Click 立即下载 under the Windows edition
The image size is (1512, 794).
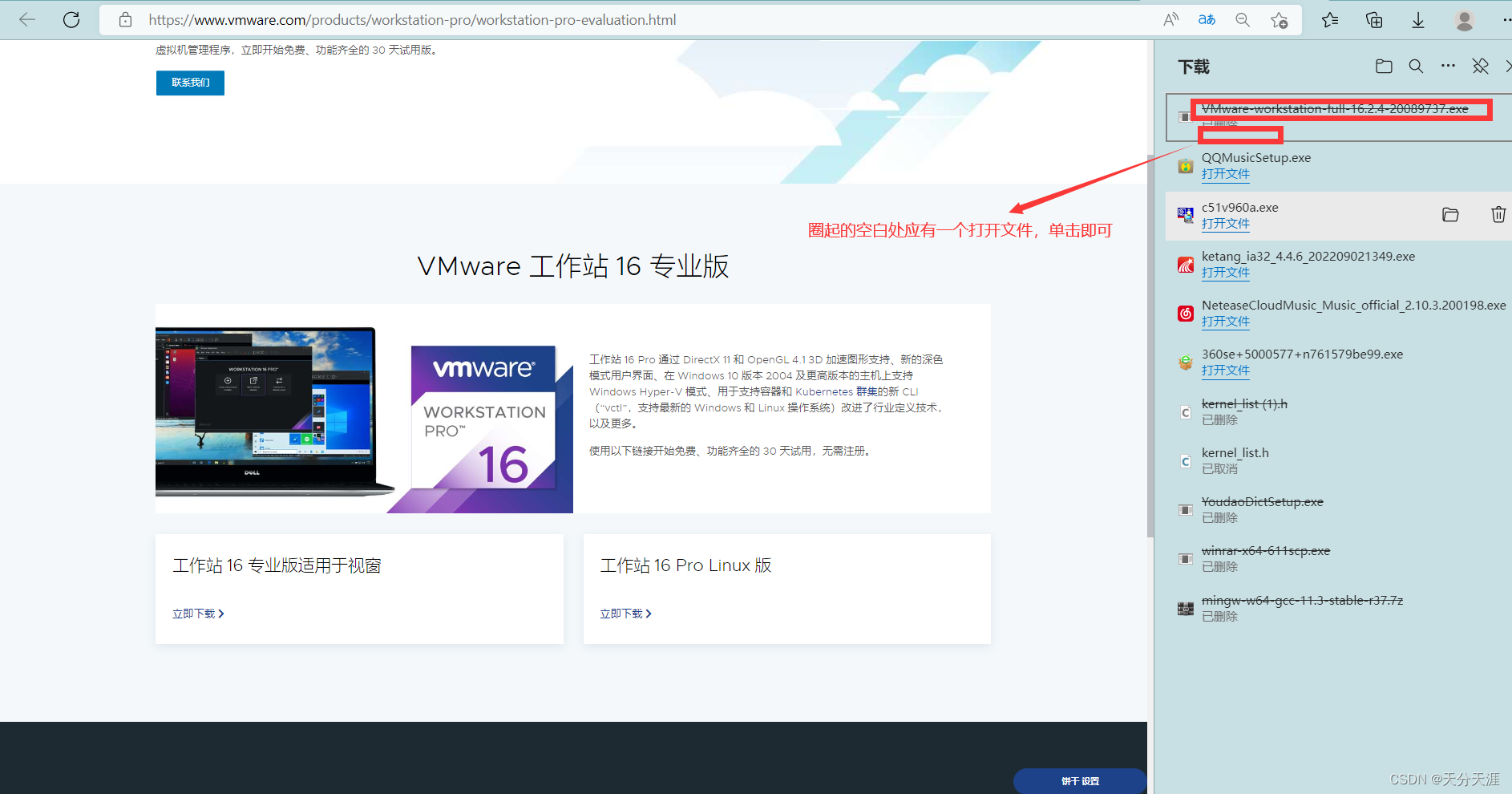tap(198, 614)
